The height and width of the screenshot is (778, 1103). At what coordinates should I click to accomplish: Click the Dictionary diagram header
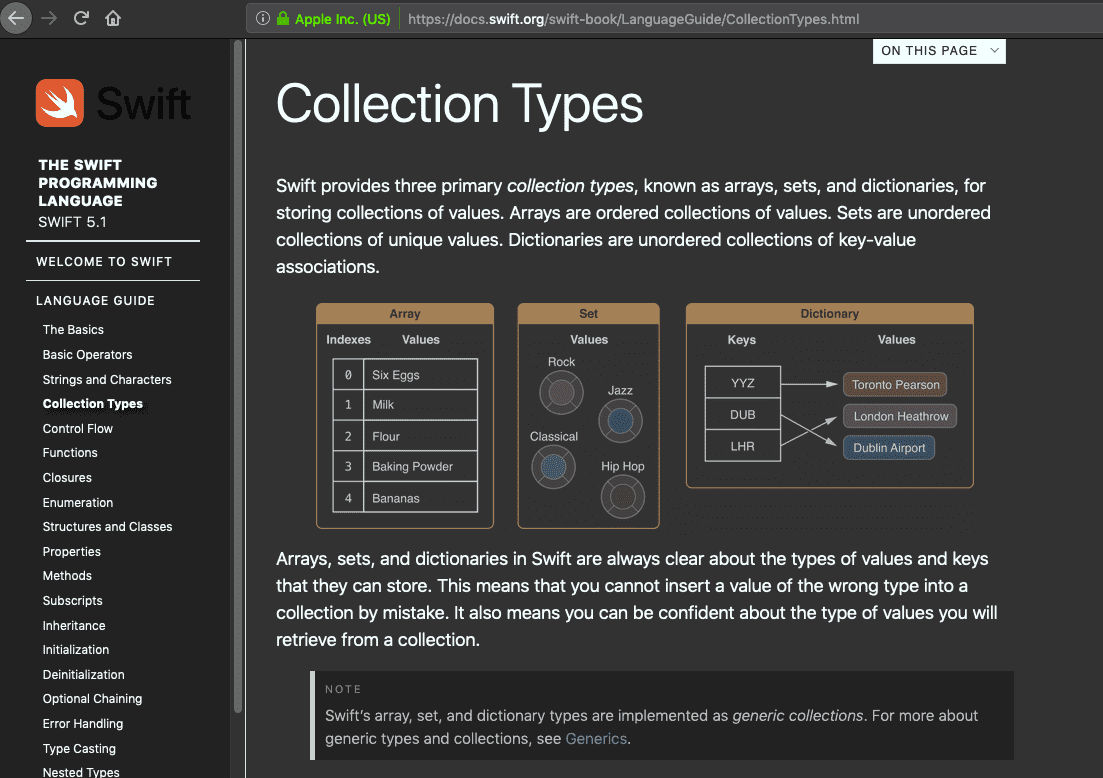(830, 314)
